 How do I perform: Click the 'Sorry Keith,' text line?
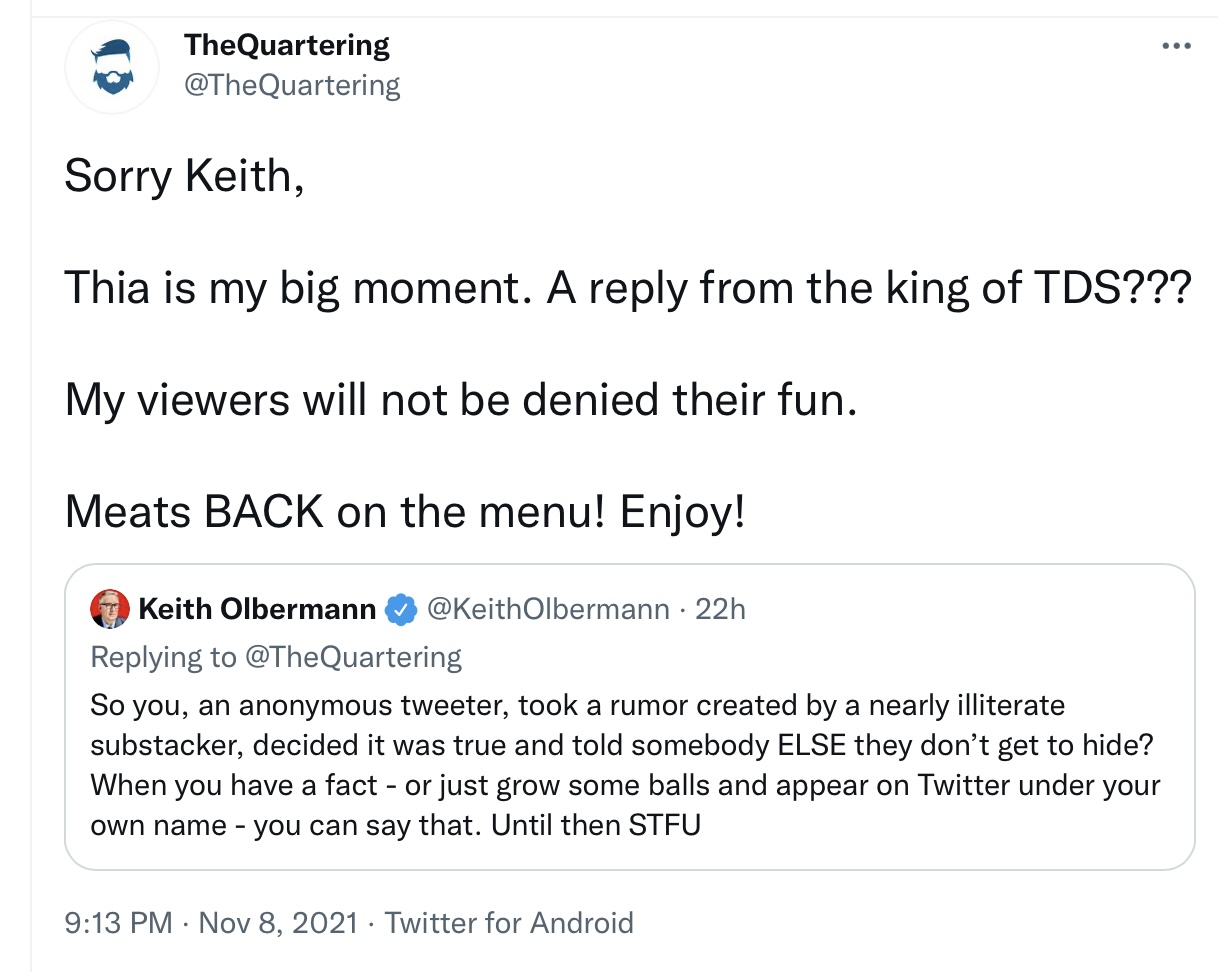click(184, 177)
